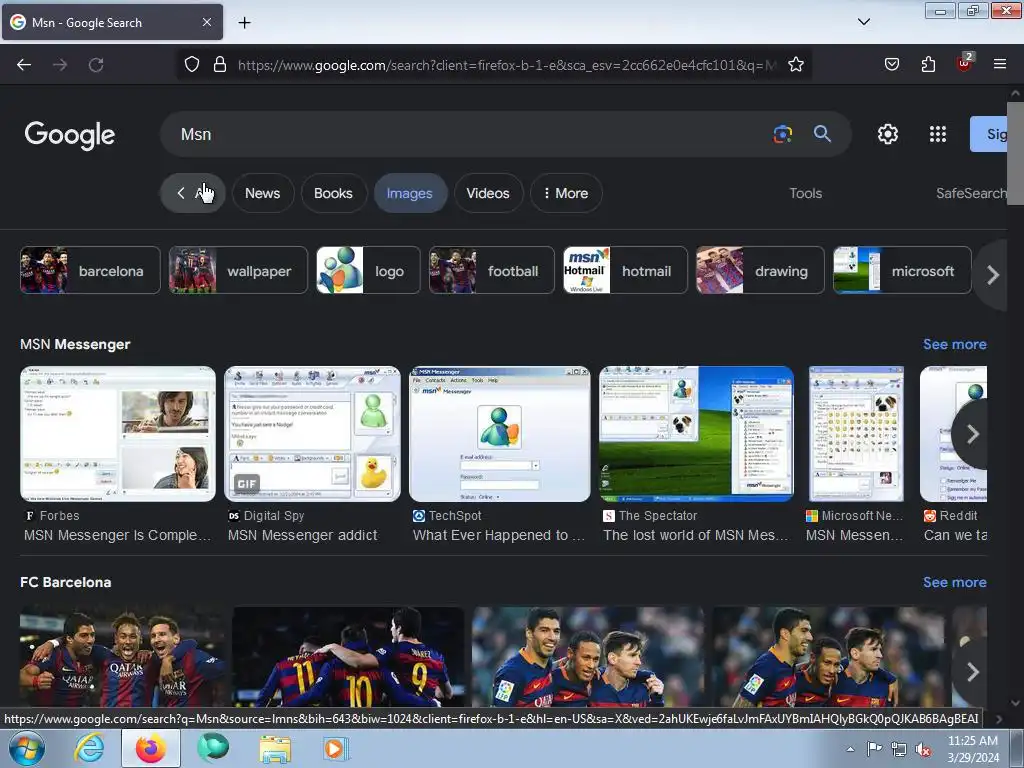Filter images by hotmail chip
Screen dimensions: 1024x768
(625, 270)
